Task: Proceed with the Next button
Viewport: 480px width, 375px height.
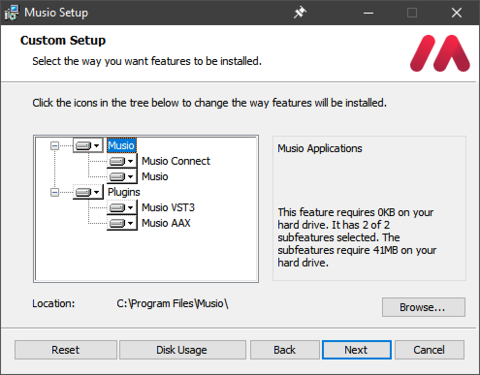Action: pos(357,350)
